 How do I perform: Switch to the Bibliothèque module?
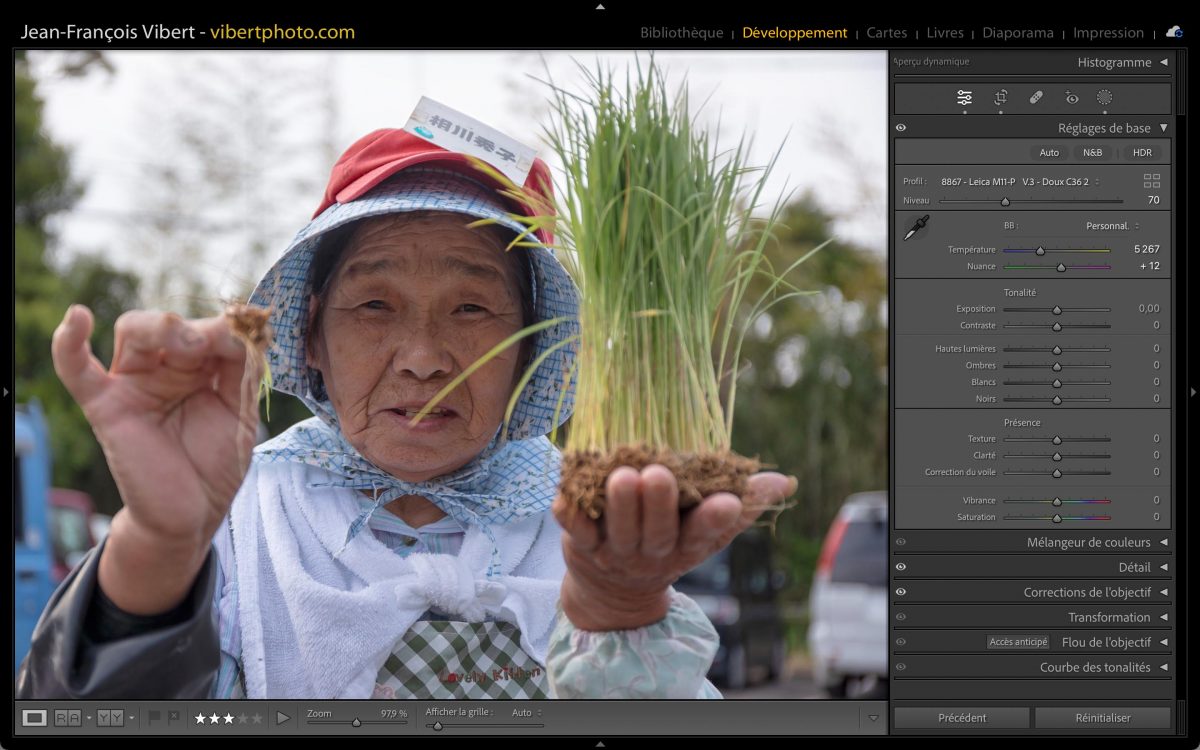(681, 32)
